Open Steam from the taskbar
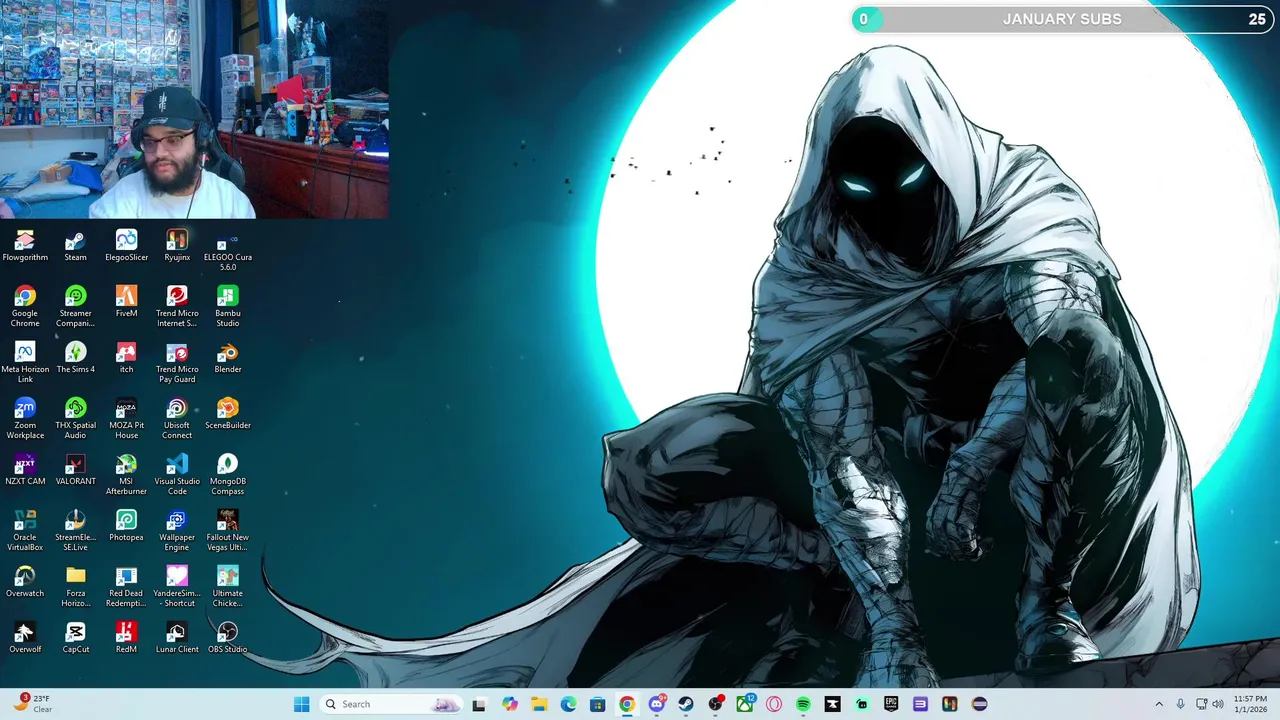1280x720 pixels. tap(686, 704)
